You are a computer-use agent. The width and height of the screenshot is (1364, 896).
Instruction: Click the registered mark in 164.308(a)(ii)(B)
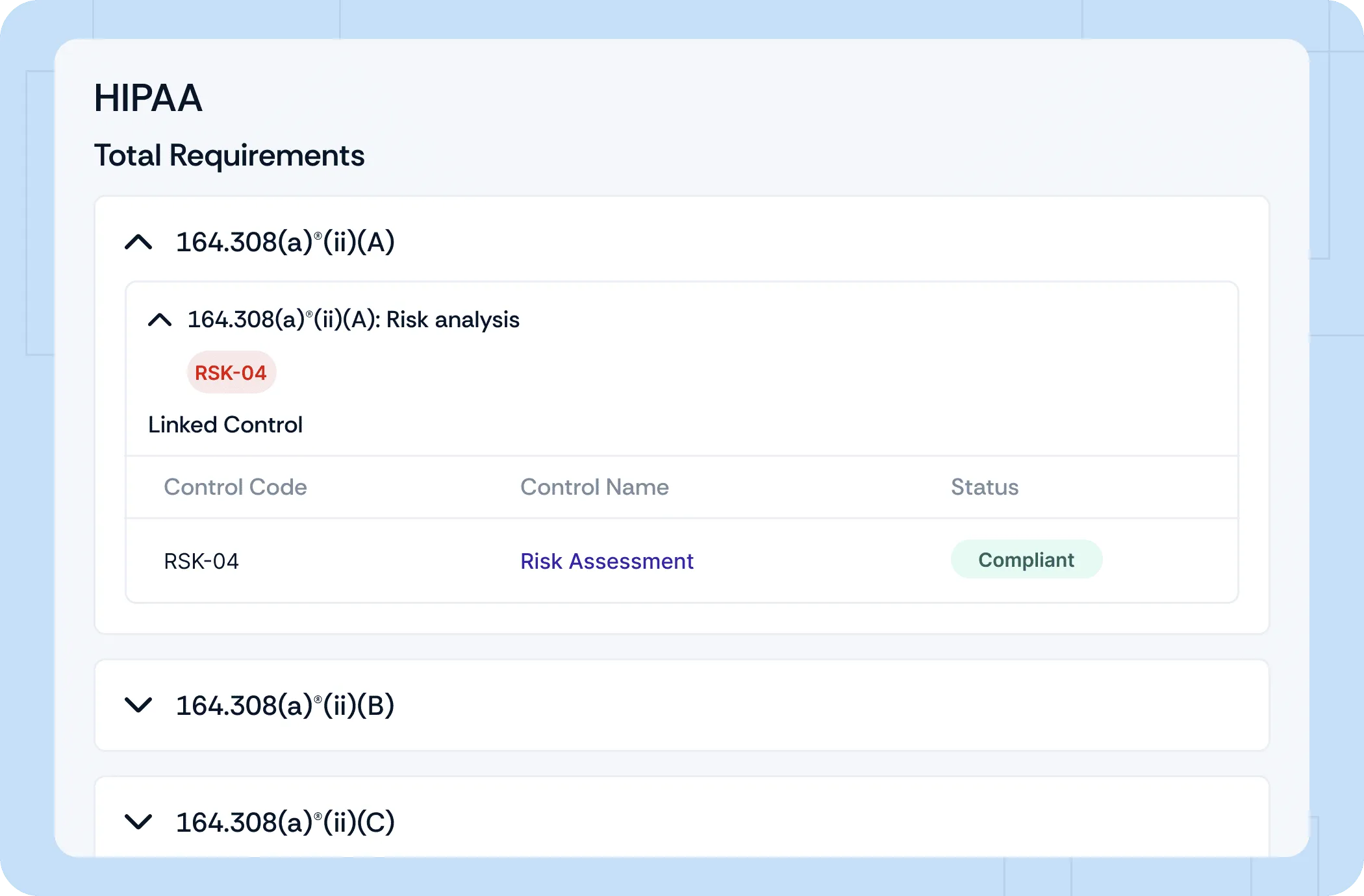(318, 699)
